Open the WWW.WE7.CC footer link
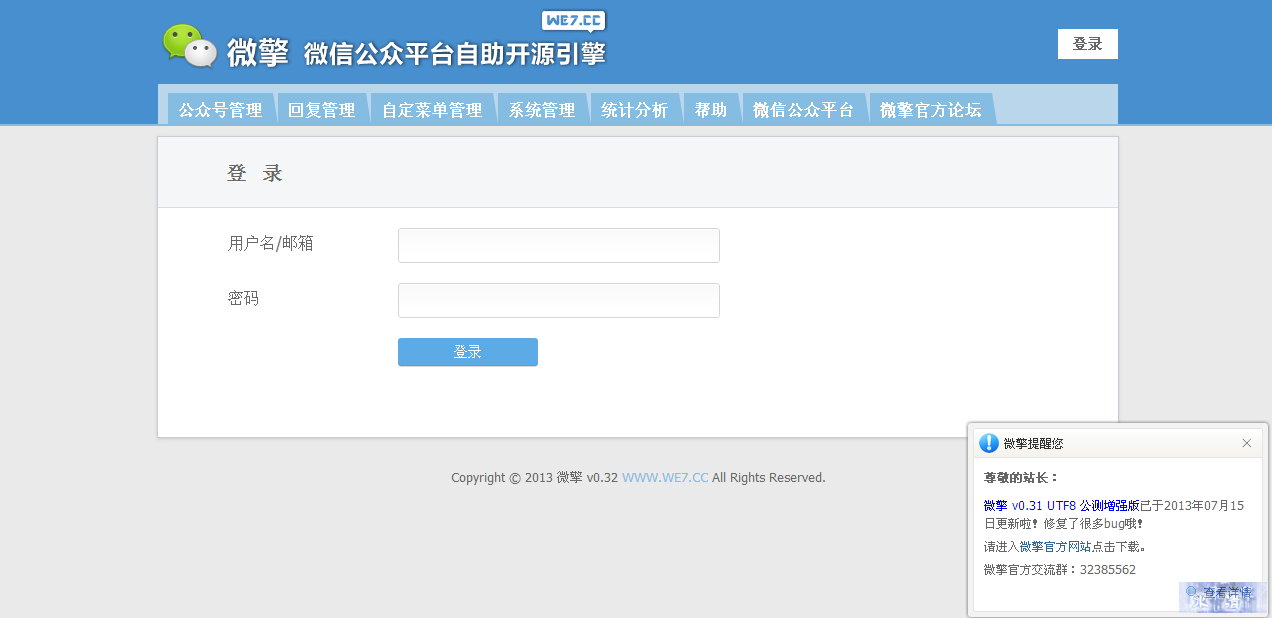Screen dimensions: 1272x618 pyautogui.click(x=665, y=478)
